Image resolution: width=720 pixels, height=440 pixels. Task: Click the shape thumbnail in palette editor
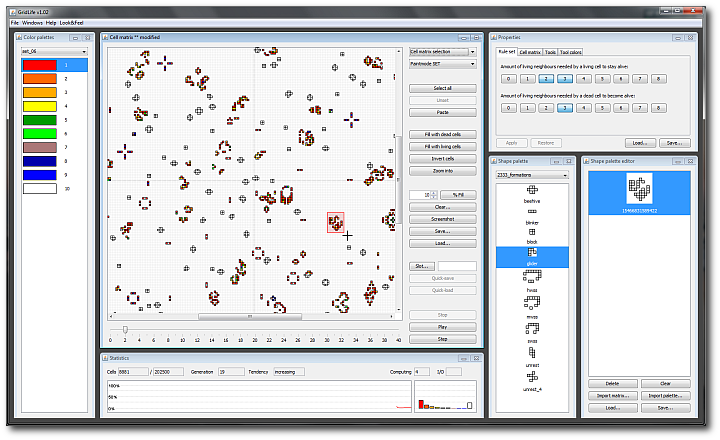[636, 188]
